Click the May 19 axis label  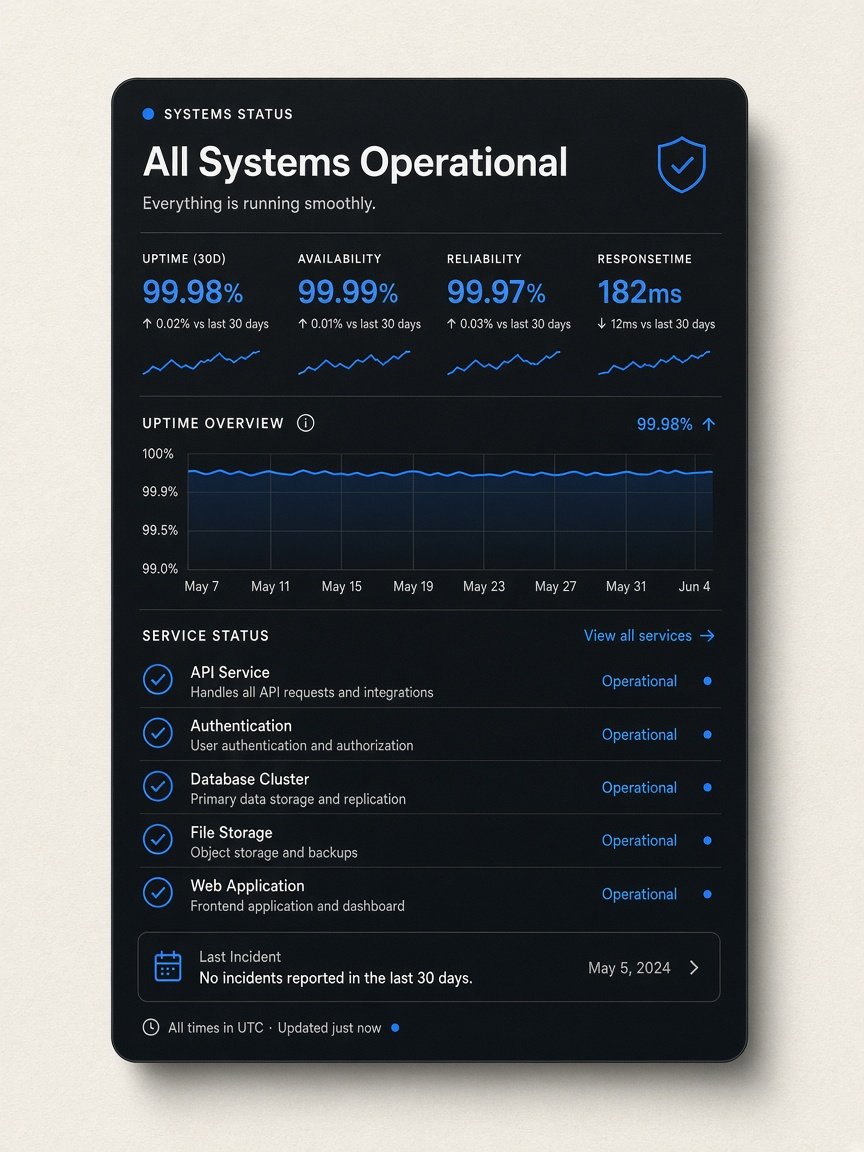[x=413, y=586]
